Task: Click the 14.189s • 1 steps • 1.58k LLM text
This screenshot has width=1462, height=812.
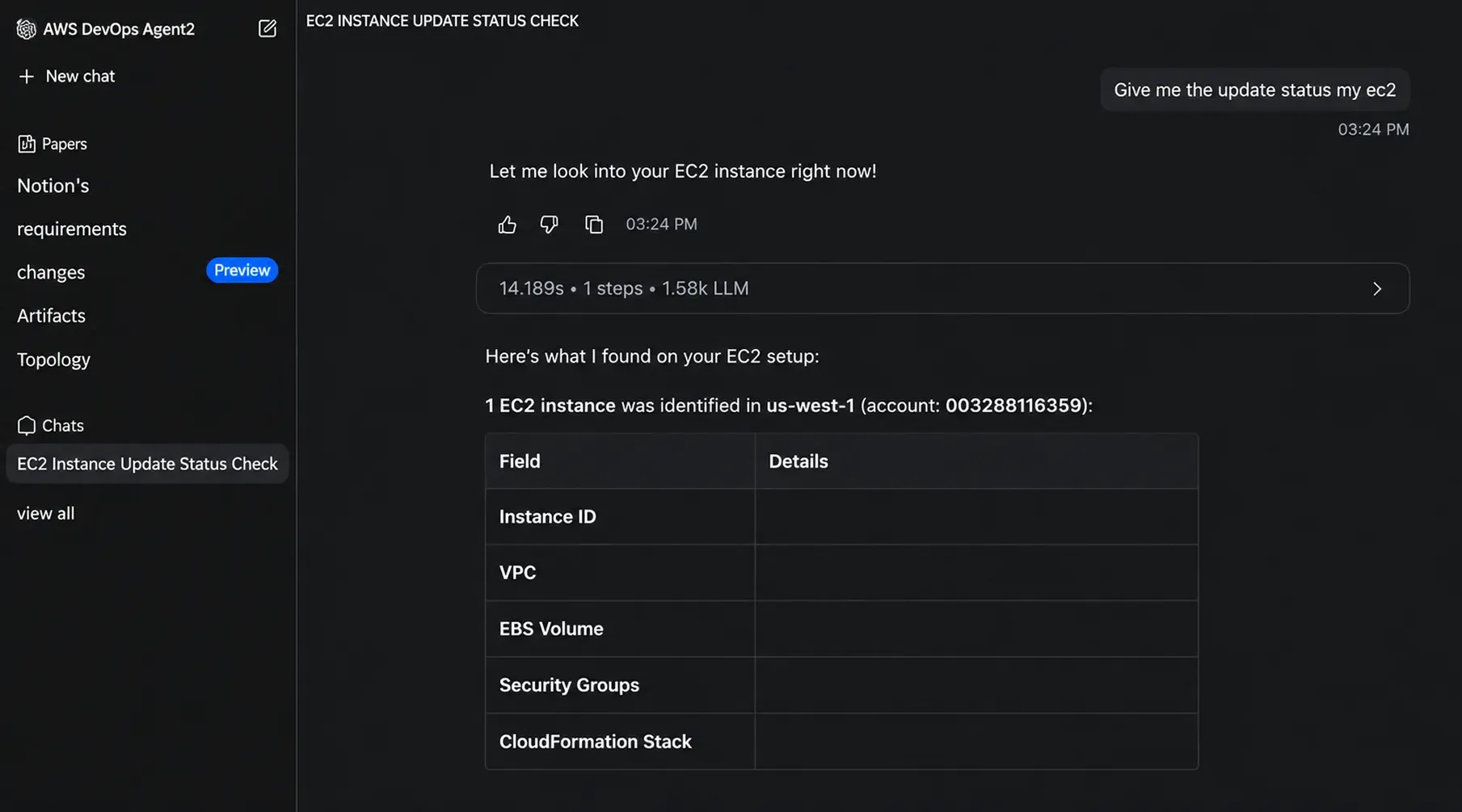Action: click(x=624, y=288)
